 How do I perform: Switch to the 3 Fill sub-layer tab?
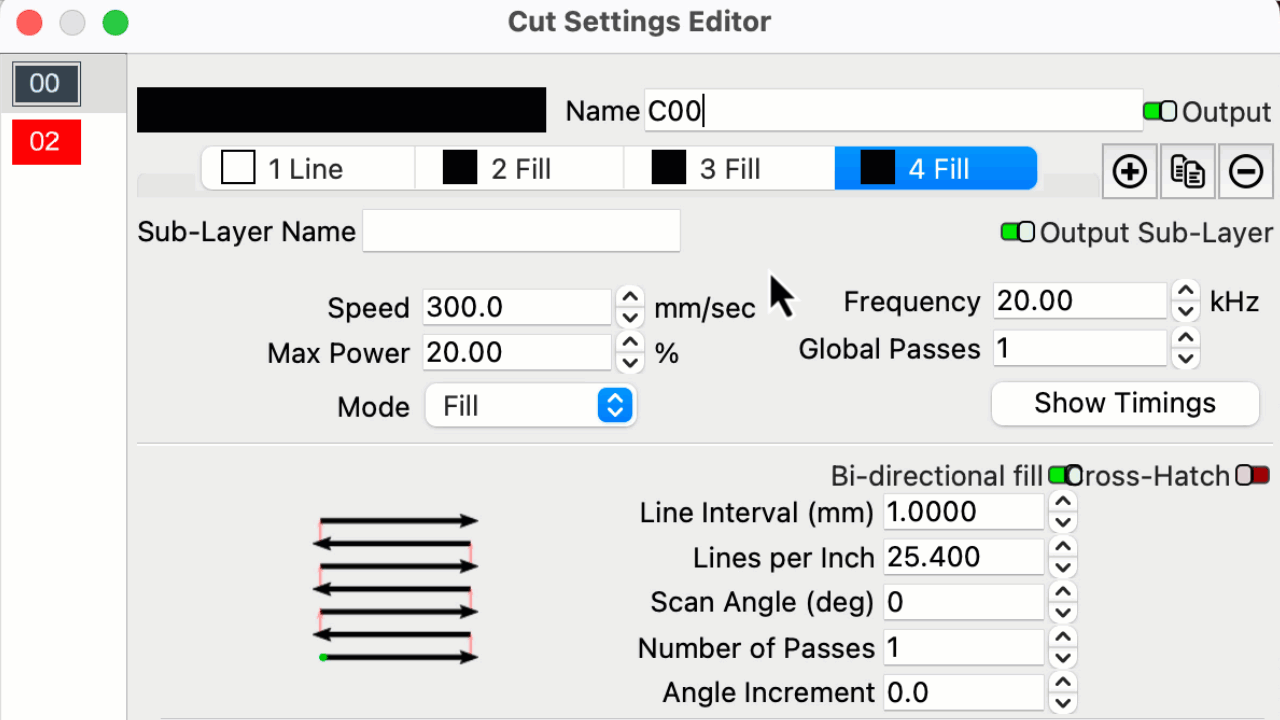click(x=728, y=169)
